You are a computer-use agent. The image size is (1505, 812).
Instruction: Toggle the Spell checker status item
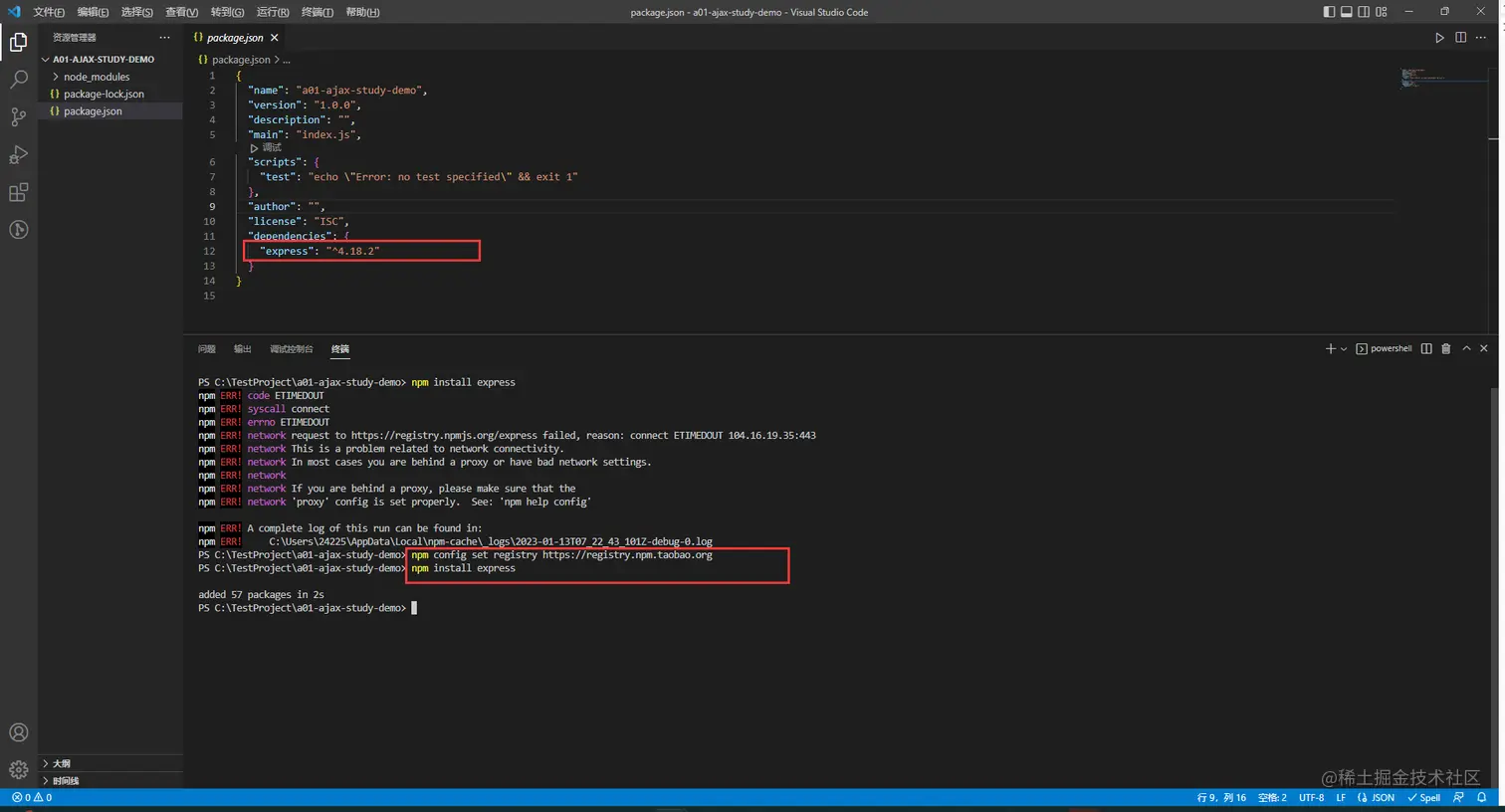[1423, 797]
